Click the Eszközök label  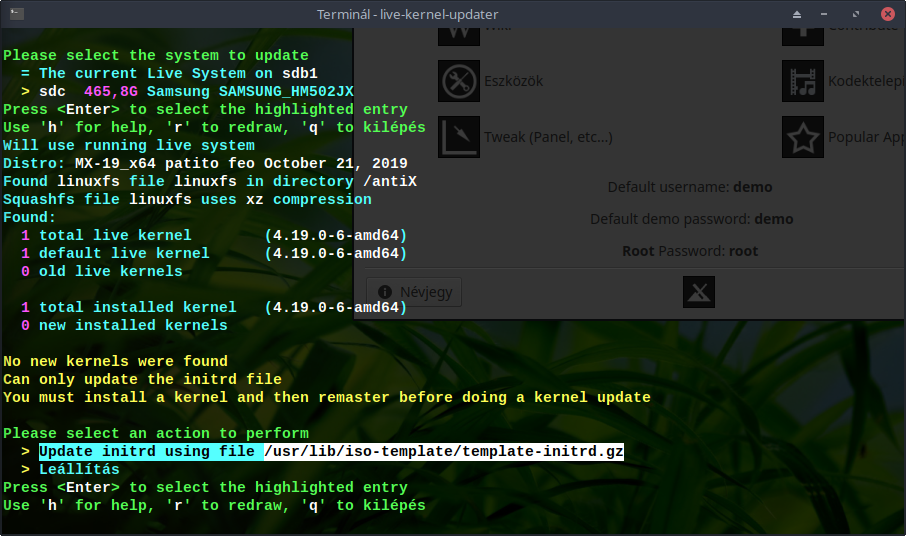click(513, 81)
